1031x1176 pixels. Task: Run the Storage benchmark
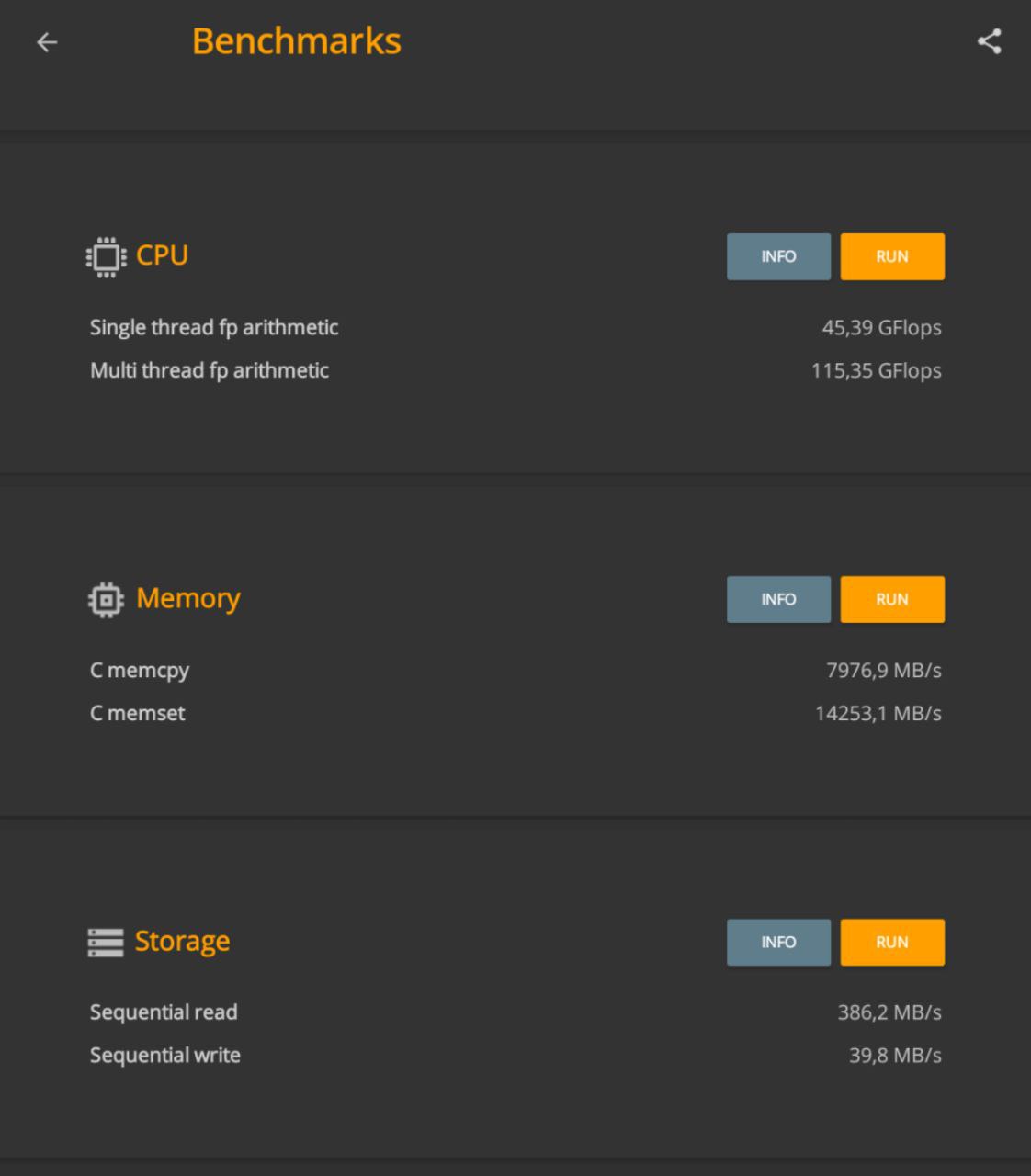click(892, 942)
